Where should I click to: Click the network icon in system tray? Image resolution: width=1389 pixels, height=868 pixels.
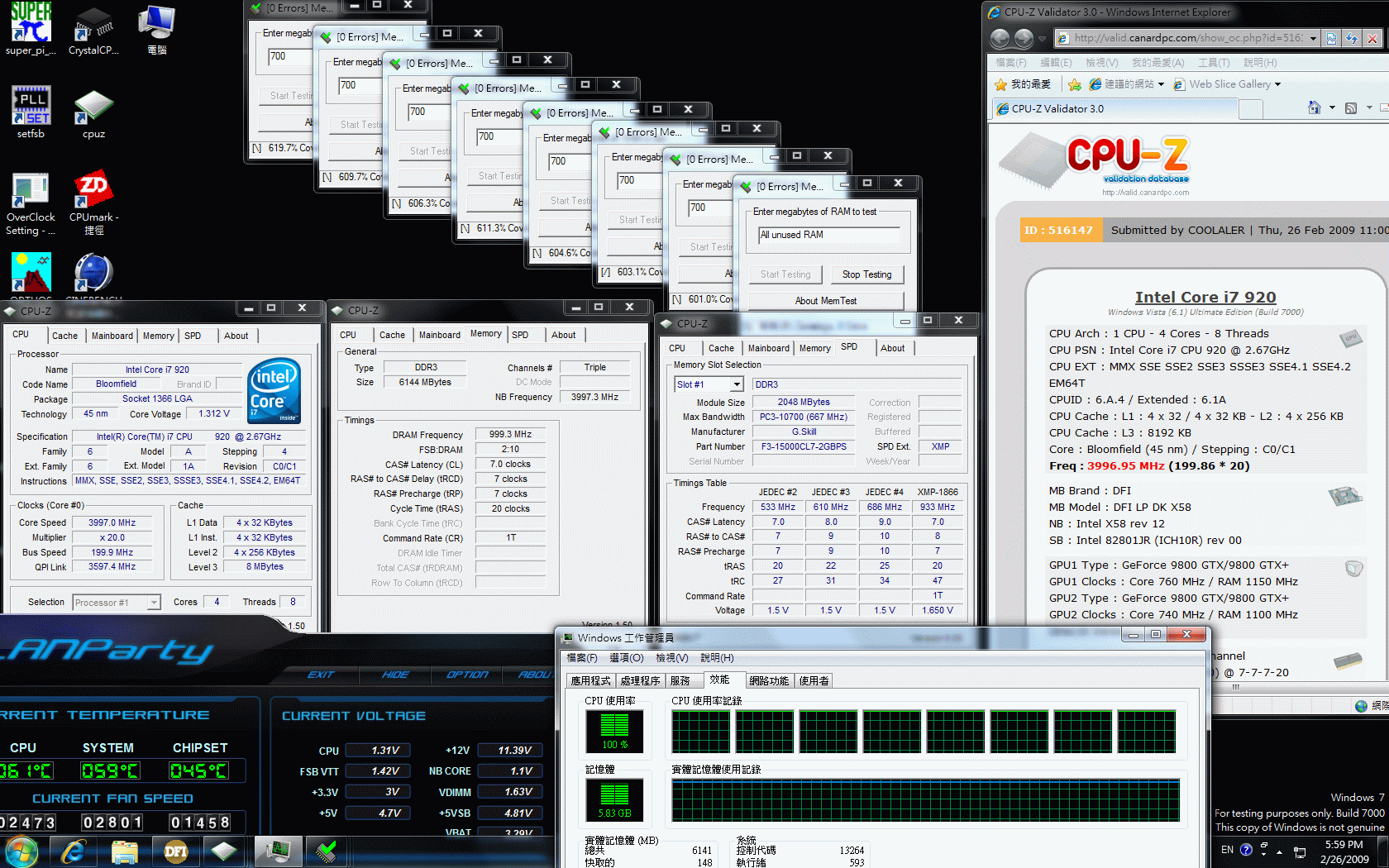point(1300,851)
